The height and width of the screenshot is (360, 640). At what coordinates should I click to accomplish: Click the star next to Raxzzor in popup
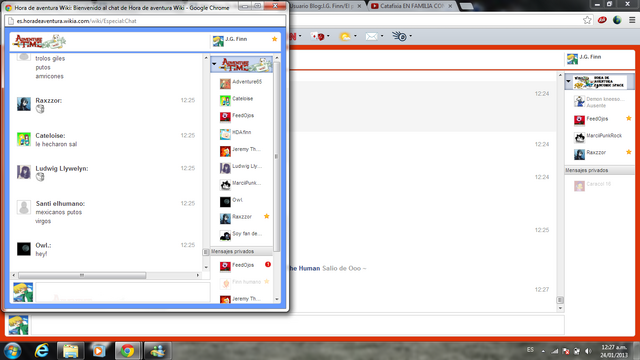point(267,216)
